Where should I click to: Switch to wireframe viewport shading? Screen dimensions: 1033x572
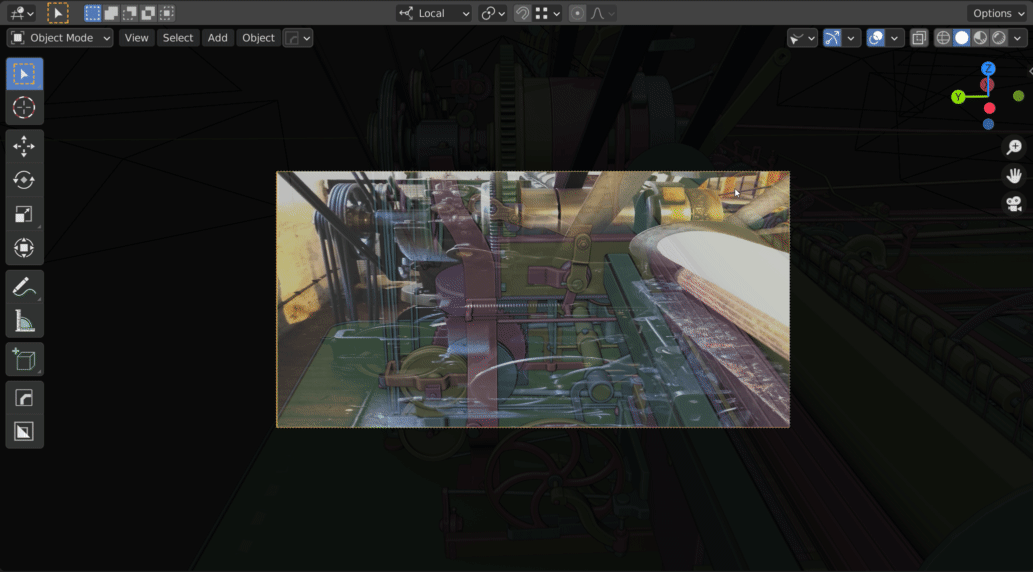pyautogui.click(x=943, y=38)
